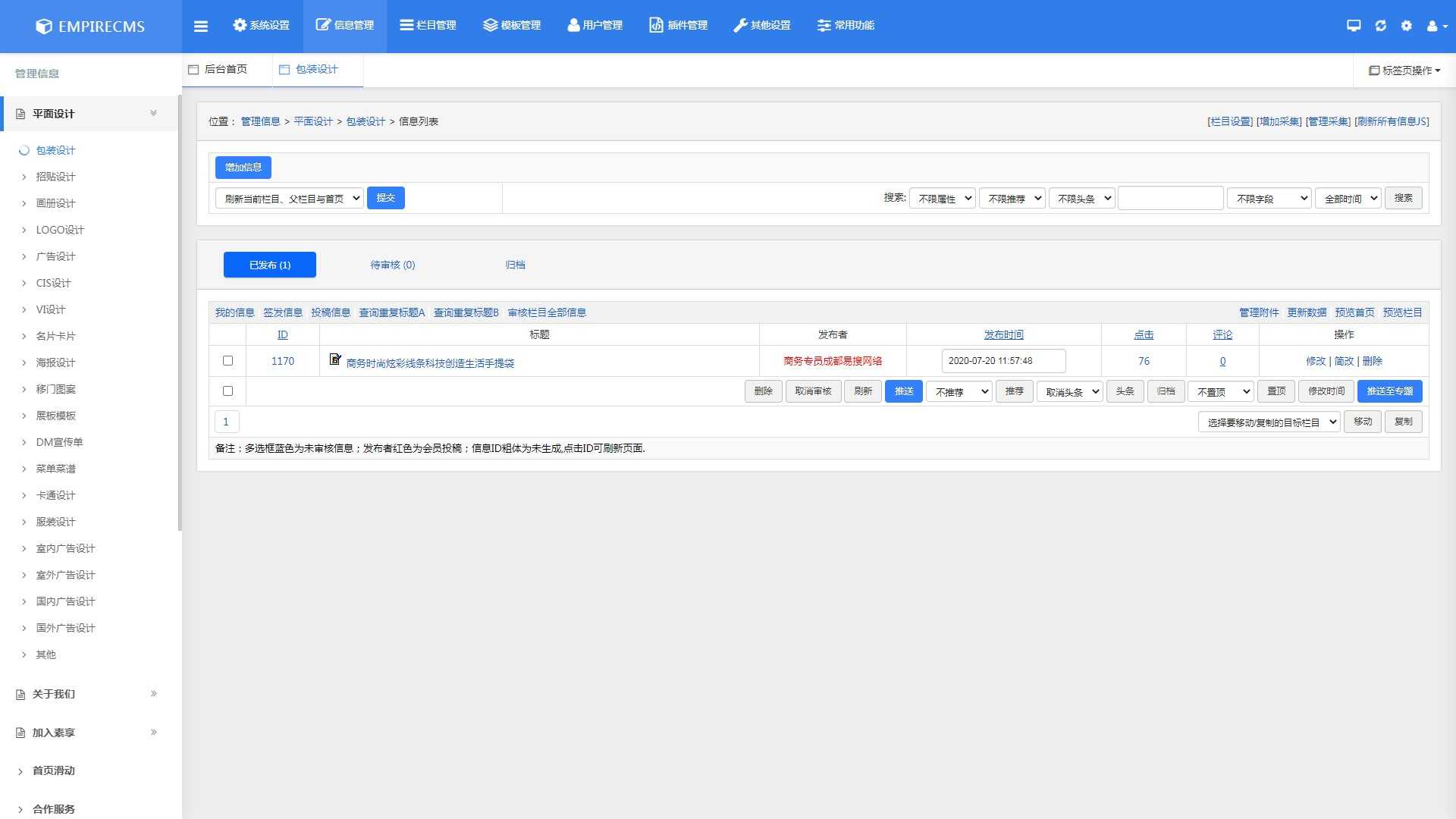Toggle the select-all checkbox below the row
The image size is (1456, 819).
click(x=227, y=391)
